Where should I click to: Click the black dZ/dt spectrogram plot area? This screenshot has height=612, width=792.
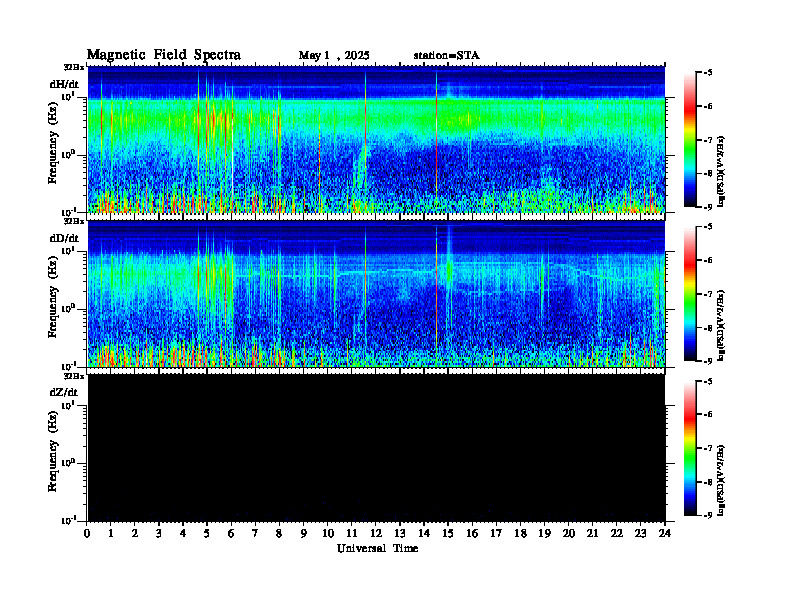[x=376, y=447]
